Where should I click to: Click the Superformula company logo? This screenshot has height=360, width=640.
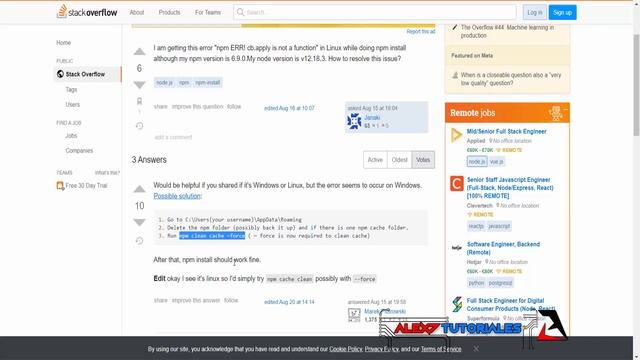point(456,304)
